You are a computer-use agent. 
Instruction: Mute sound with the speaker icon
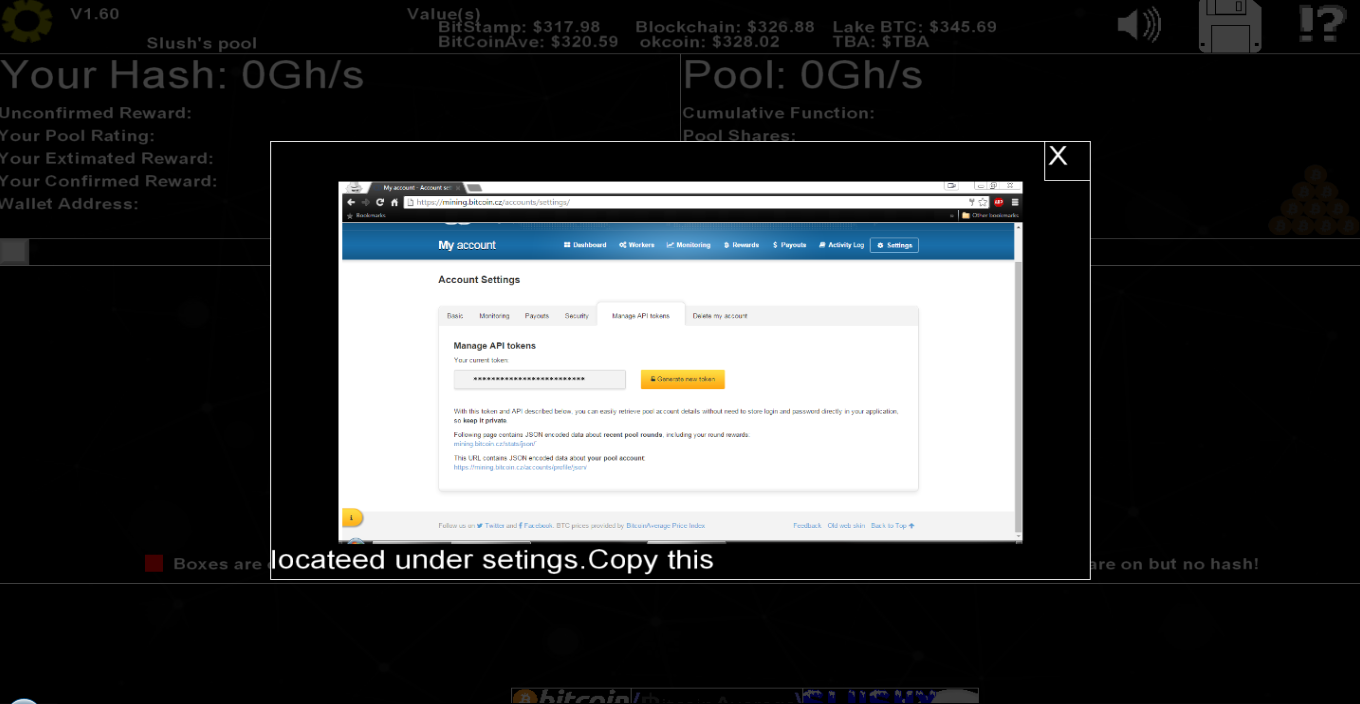(x=1139, y=24)
